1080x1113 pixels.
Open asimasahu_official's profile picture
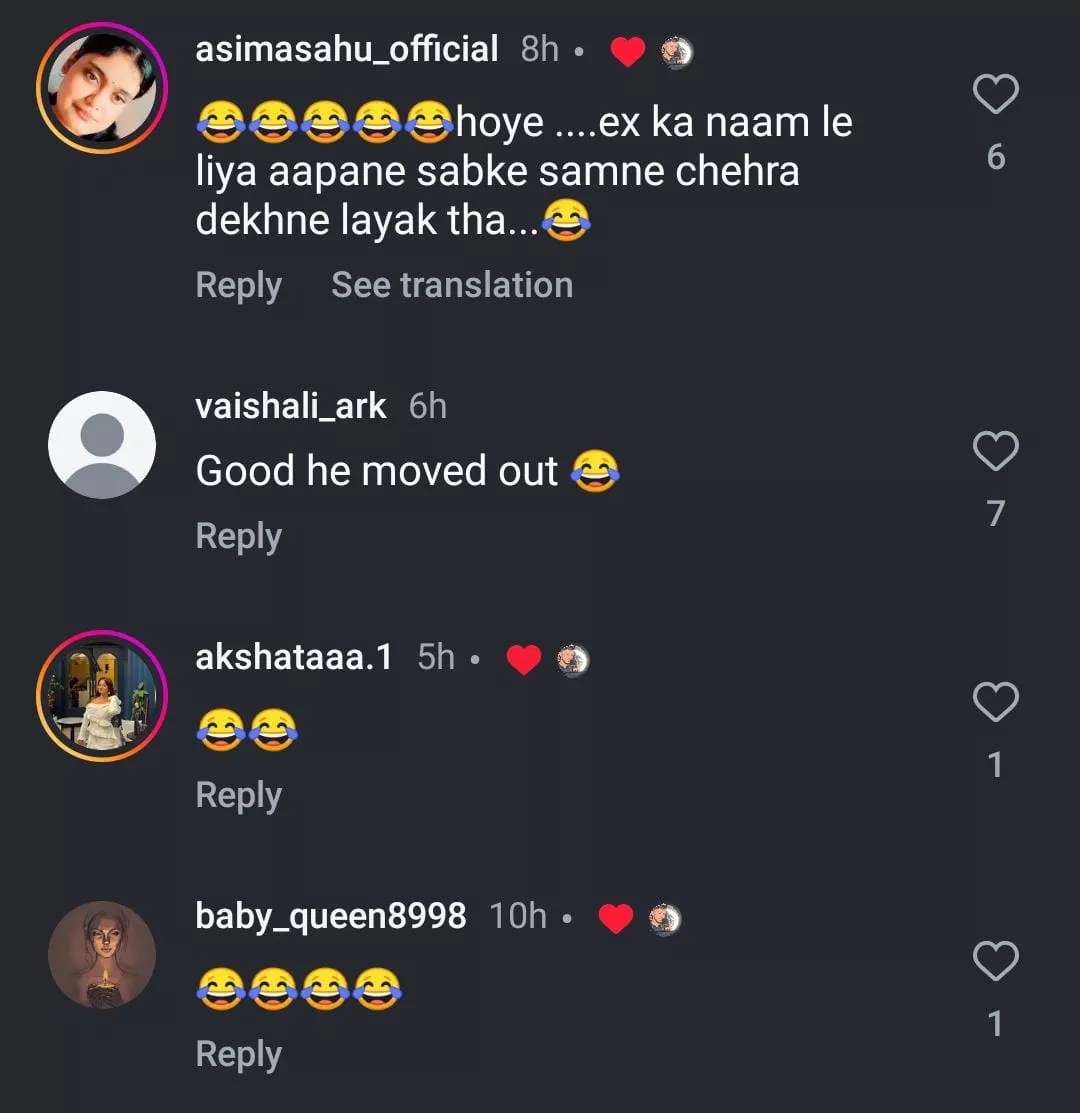point(102,88)
